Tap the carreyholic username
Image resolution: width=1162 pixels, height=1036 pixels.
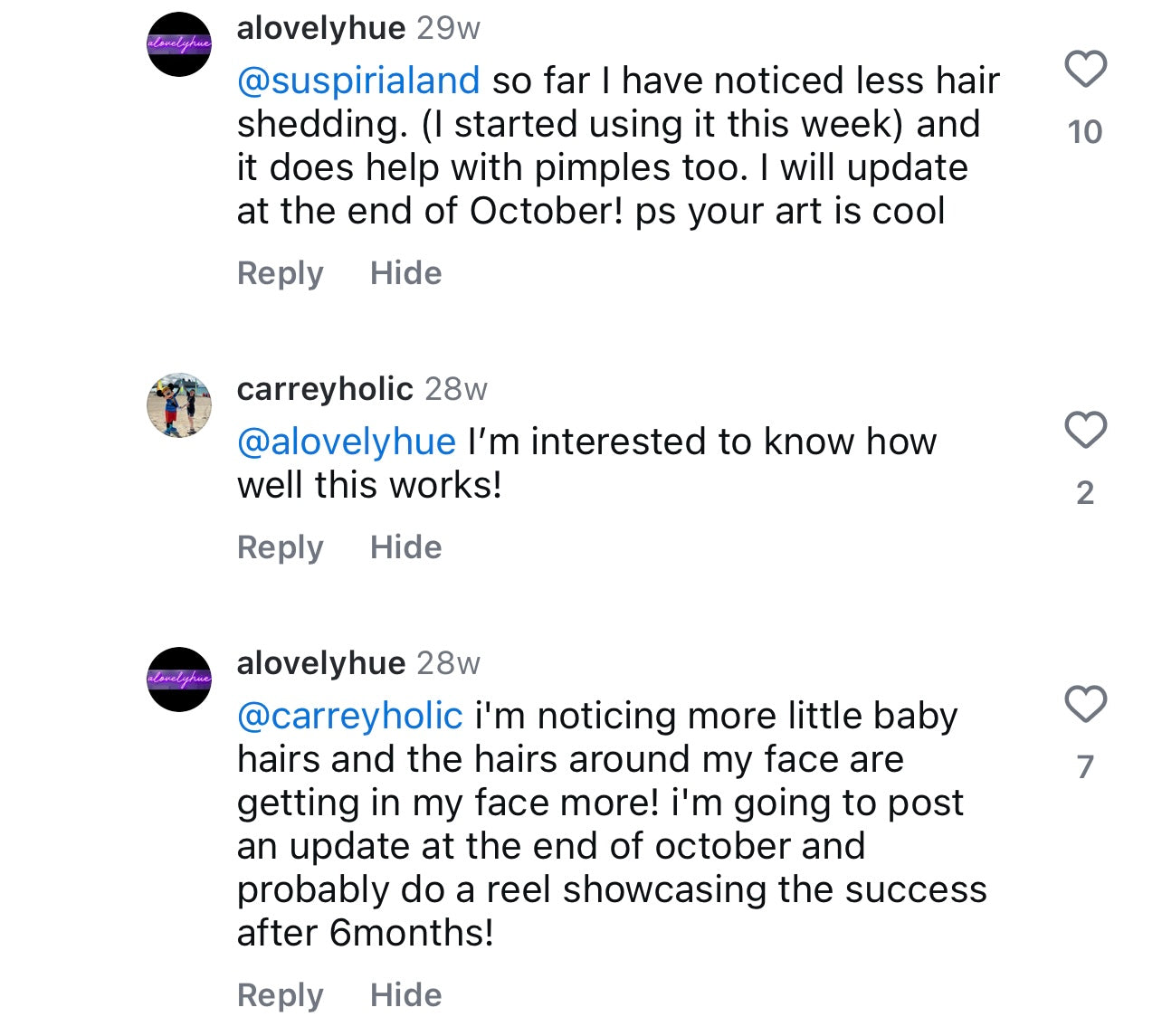tap(325, 389)
